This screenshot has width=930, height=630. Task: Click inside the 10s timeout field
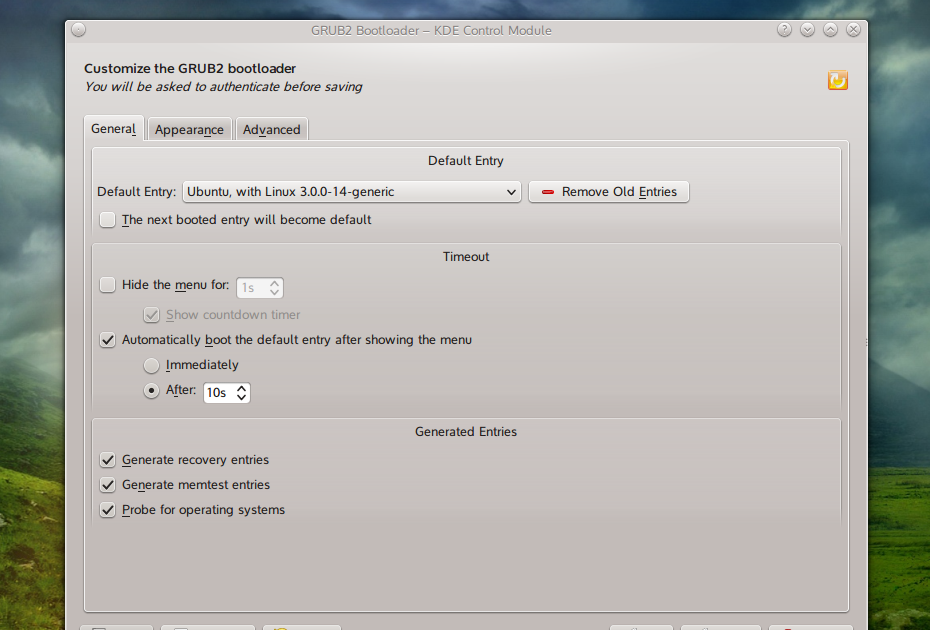[218, 392]
